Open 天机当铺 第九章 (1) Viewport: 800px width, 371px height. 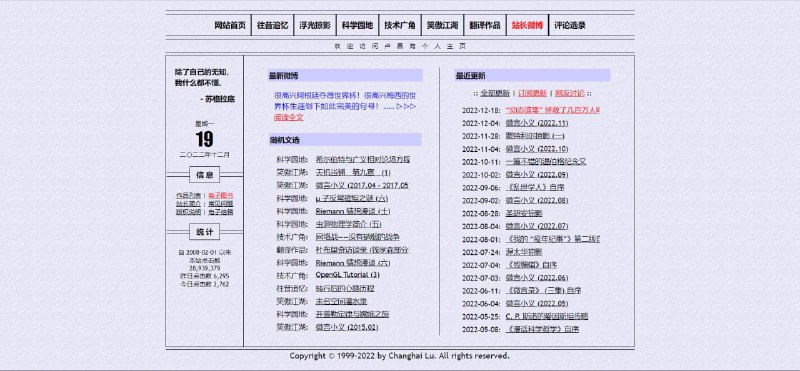pyautogui.click(x=353, y=172)
